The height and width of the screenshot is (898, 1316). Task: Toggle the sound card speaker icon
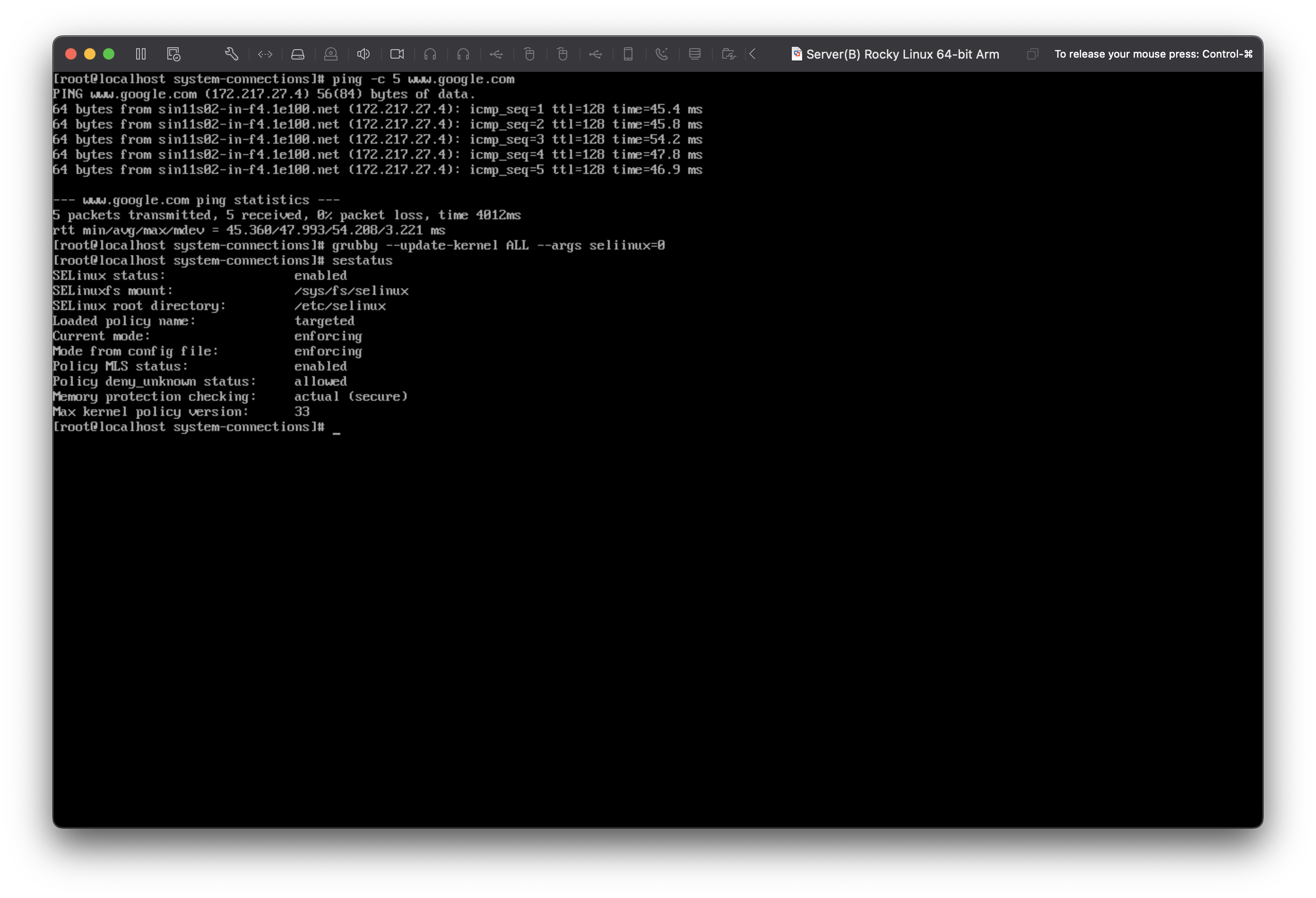[364, 54]
